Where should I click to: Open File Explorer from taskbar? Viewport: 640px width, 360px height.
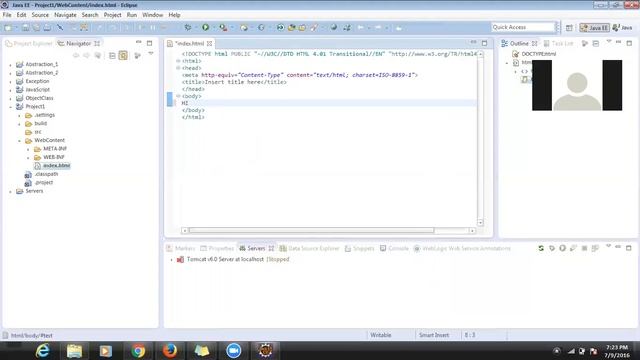tap(74, 351)
